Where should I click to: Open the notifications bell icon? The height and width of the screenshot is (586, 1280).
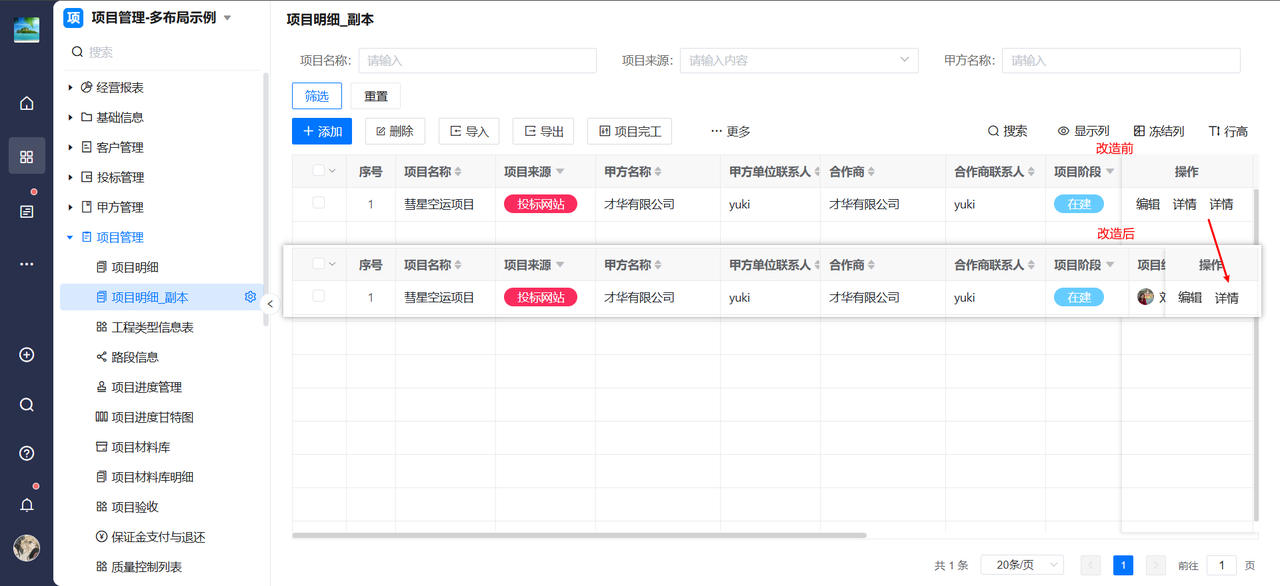point(27,505)
